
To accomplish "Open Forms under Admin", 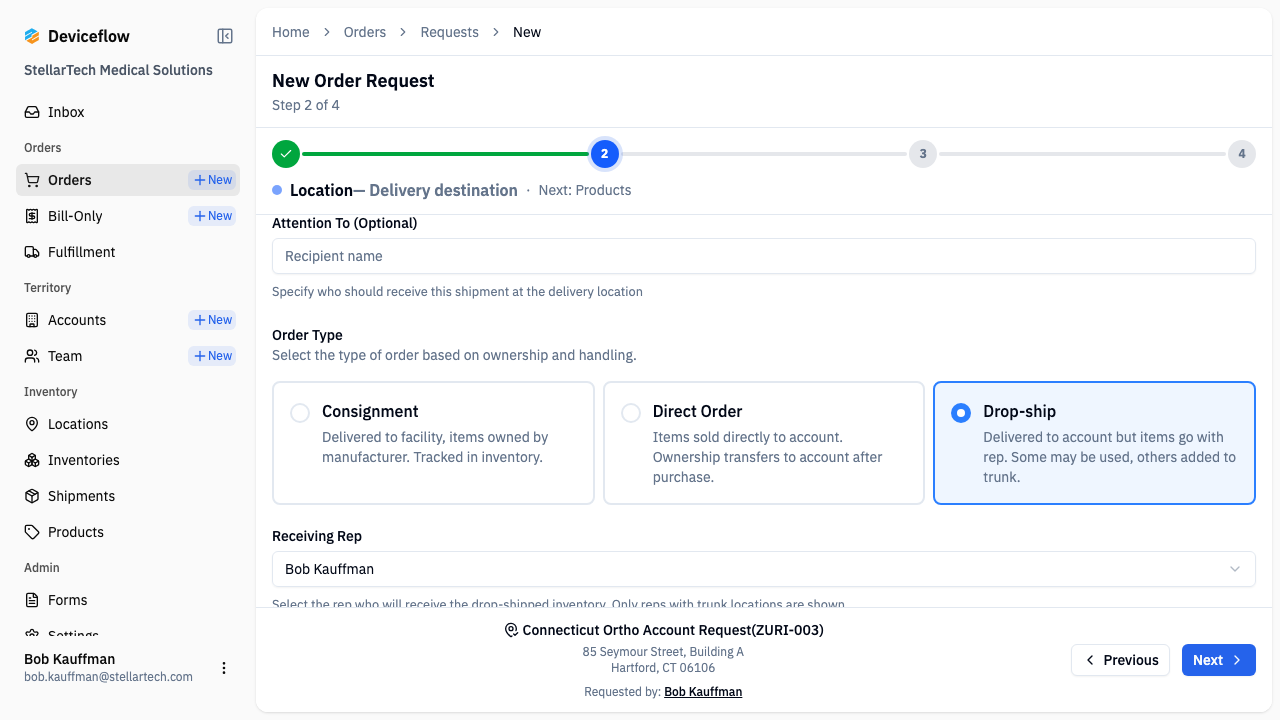I will (128, 600).
